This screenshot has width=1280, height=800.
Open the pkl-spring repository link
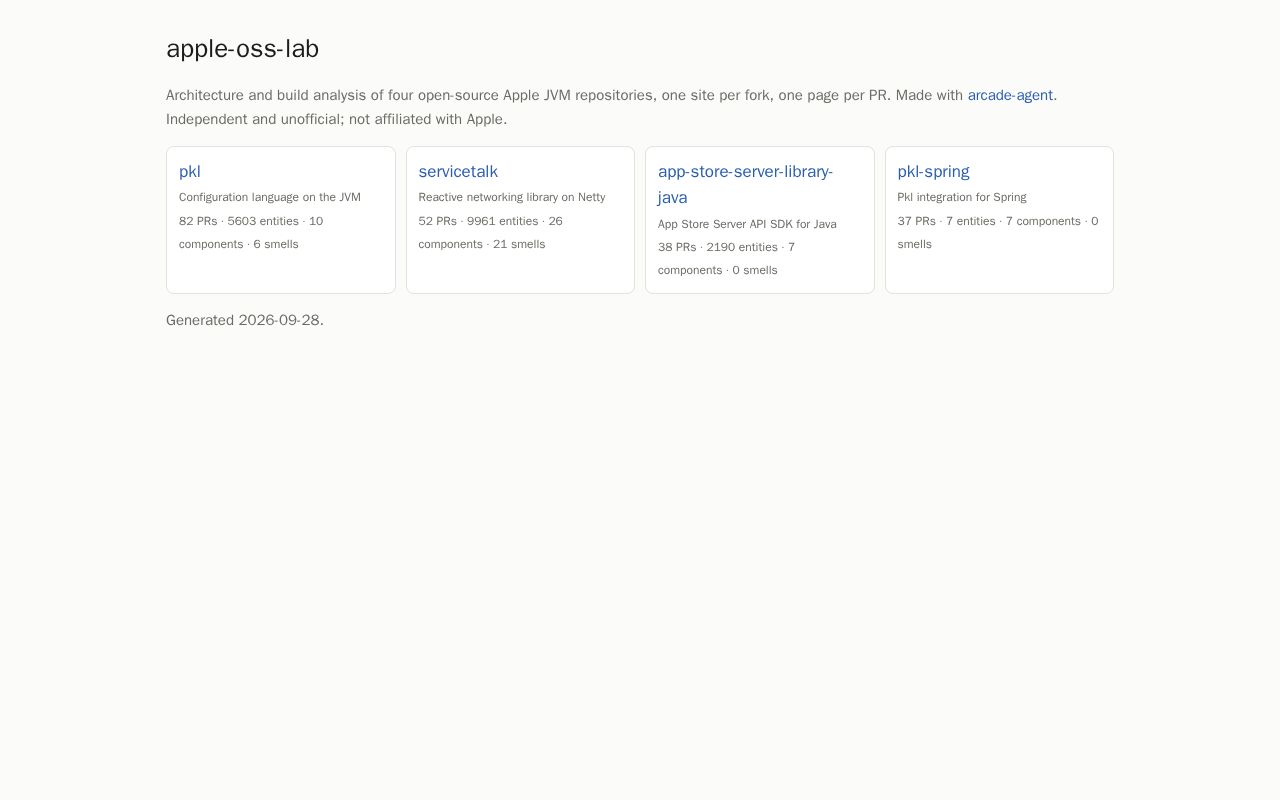(x=933, y=171)
